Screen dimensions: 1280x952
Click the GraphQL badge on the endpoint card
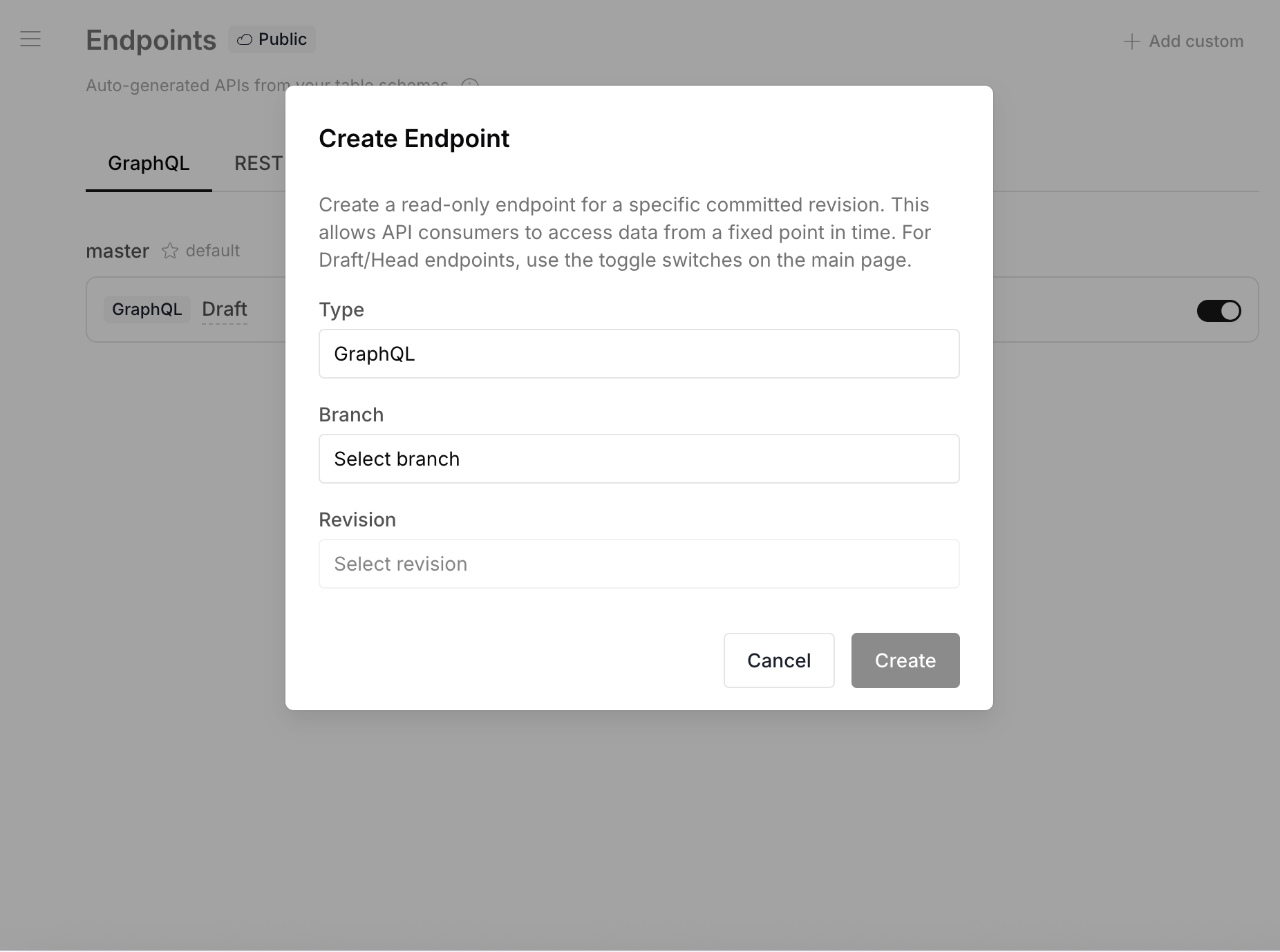click(x=147, y=309)
